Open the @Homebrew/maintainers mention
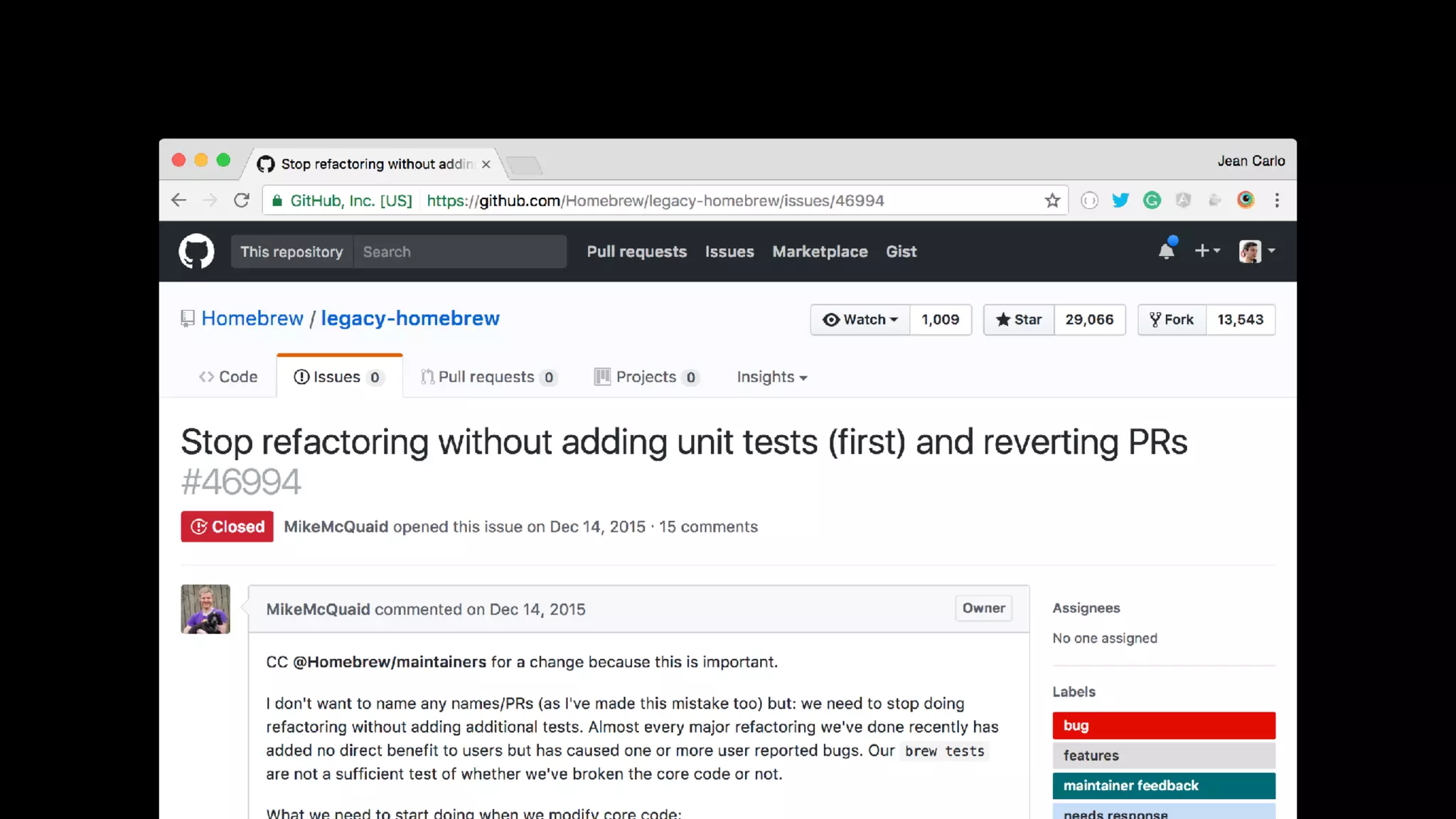Image resolution: width=1456 pixels, height=819 pixels. coord(390,662)
